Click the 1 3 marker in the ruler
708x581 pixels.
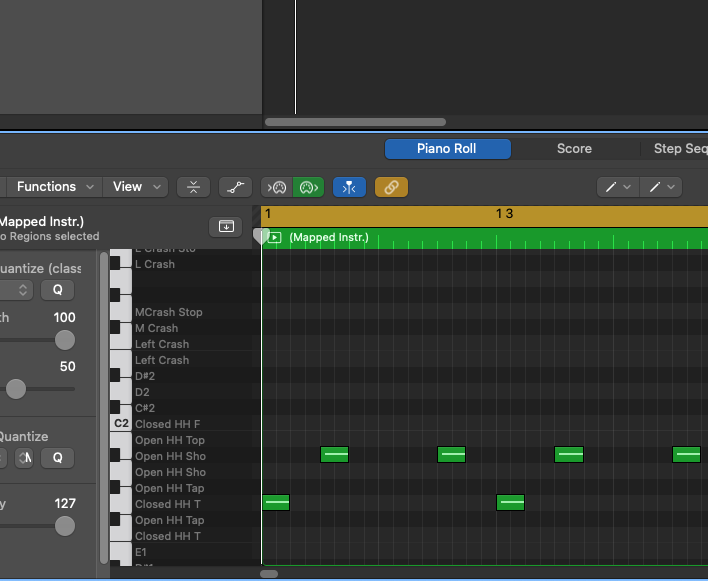point(504,214)
